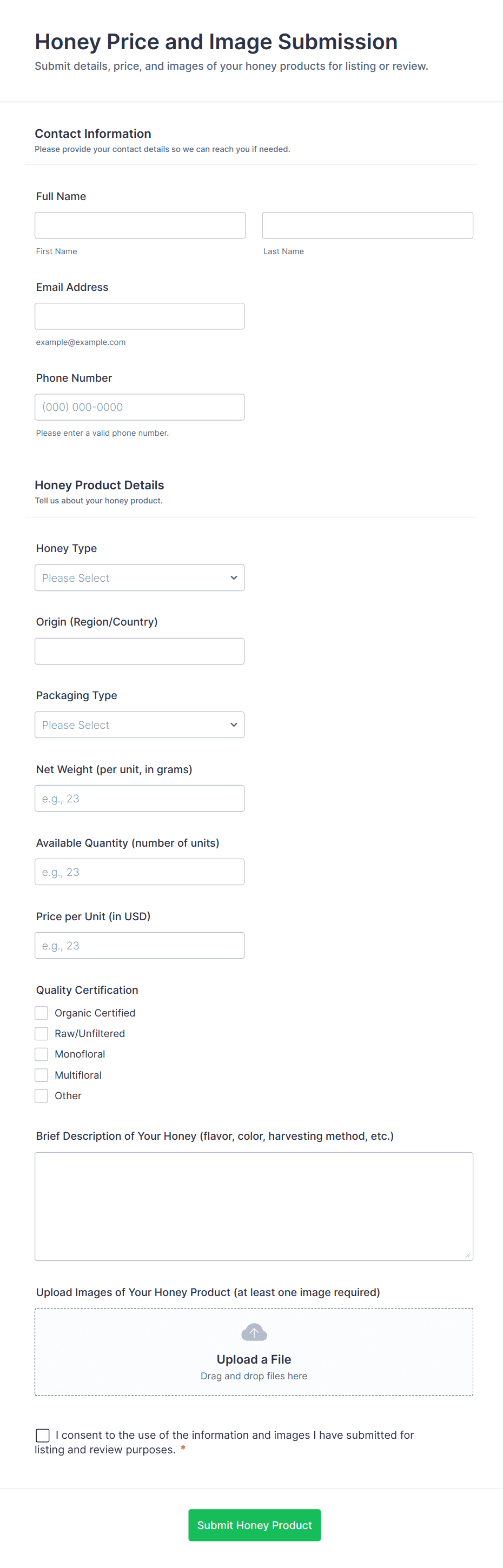Click the Packaging Type dropdown chevron

(234, 725)
